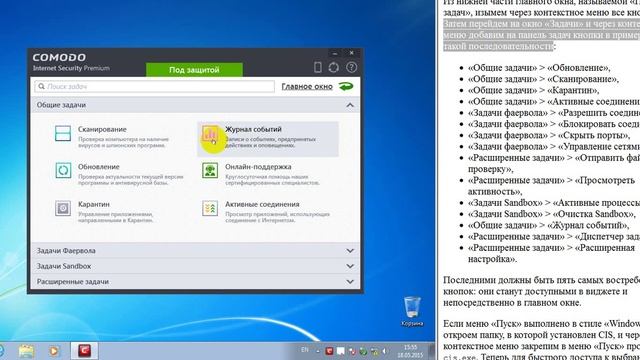Open the Сканирование scan icon
The width and height of the screenshot is (640, 360).
(x=63, y=133)
